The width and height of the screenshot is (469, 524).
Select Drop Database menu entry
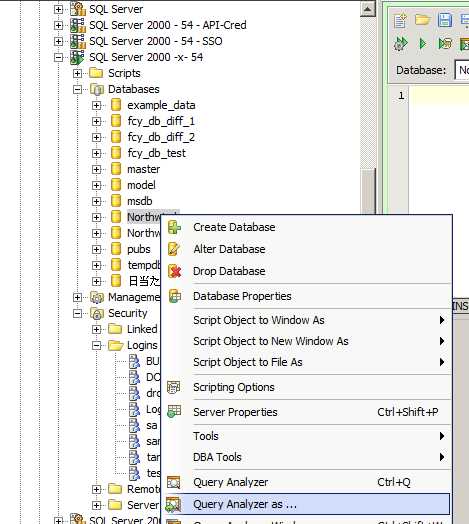(306, 271)
